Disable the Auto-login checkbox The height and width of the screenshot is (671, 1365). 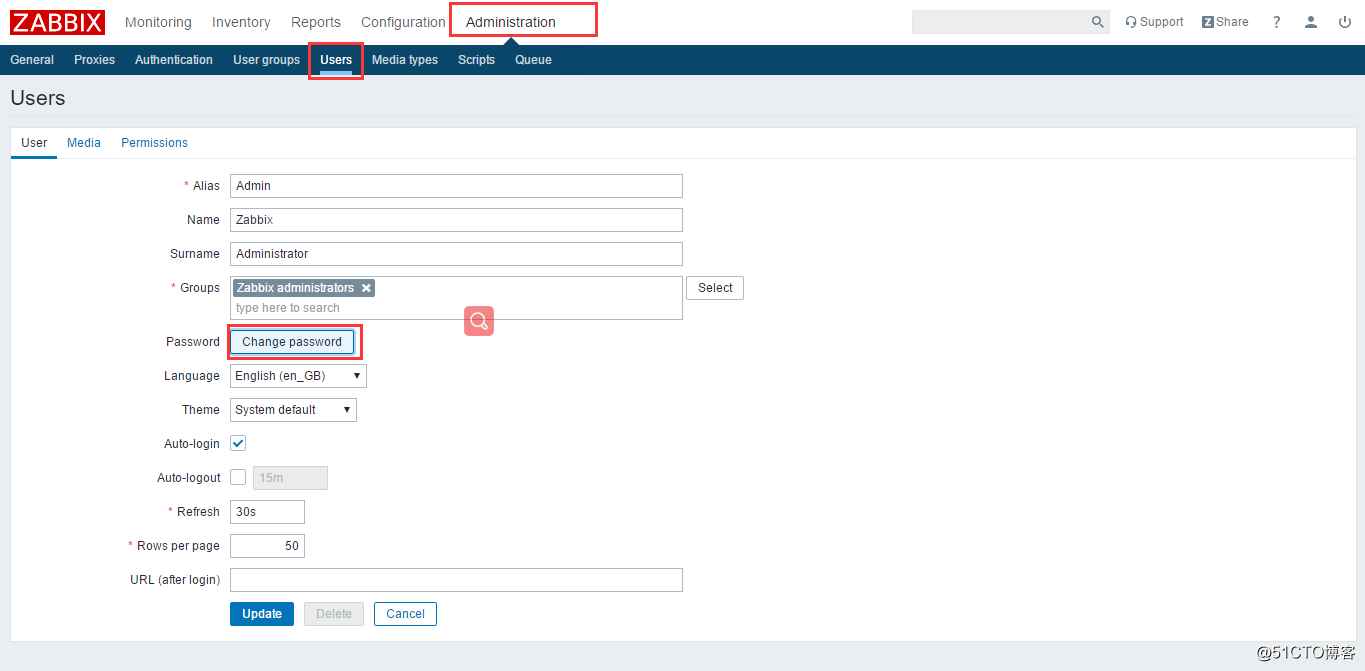point(237,443)
